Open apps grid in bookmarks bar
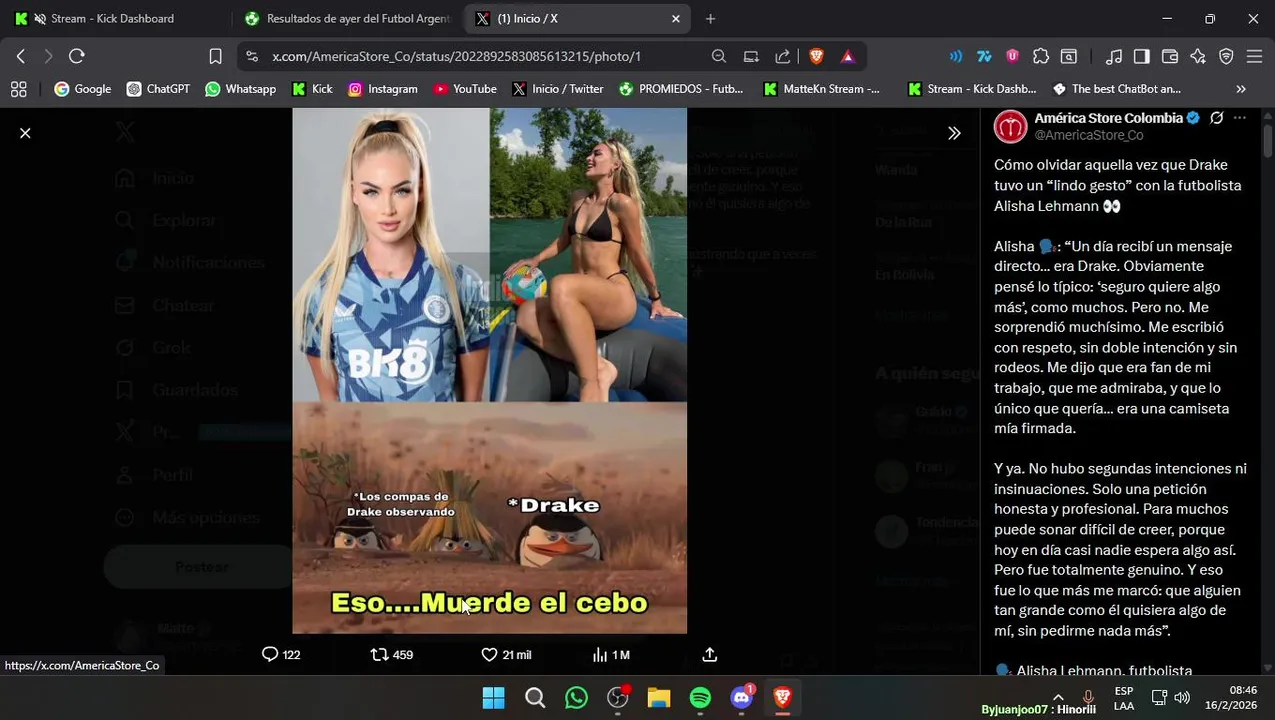Image resolution: width=1275 pixels, height=720 pixels. [18, 89]
